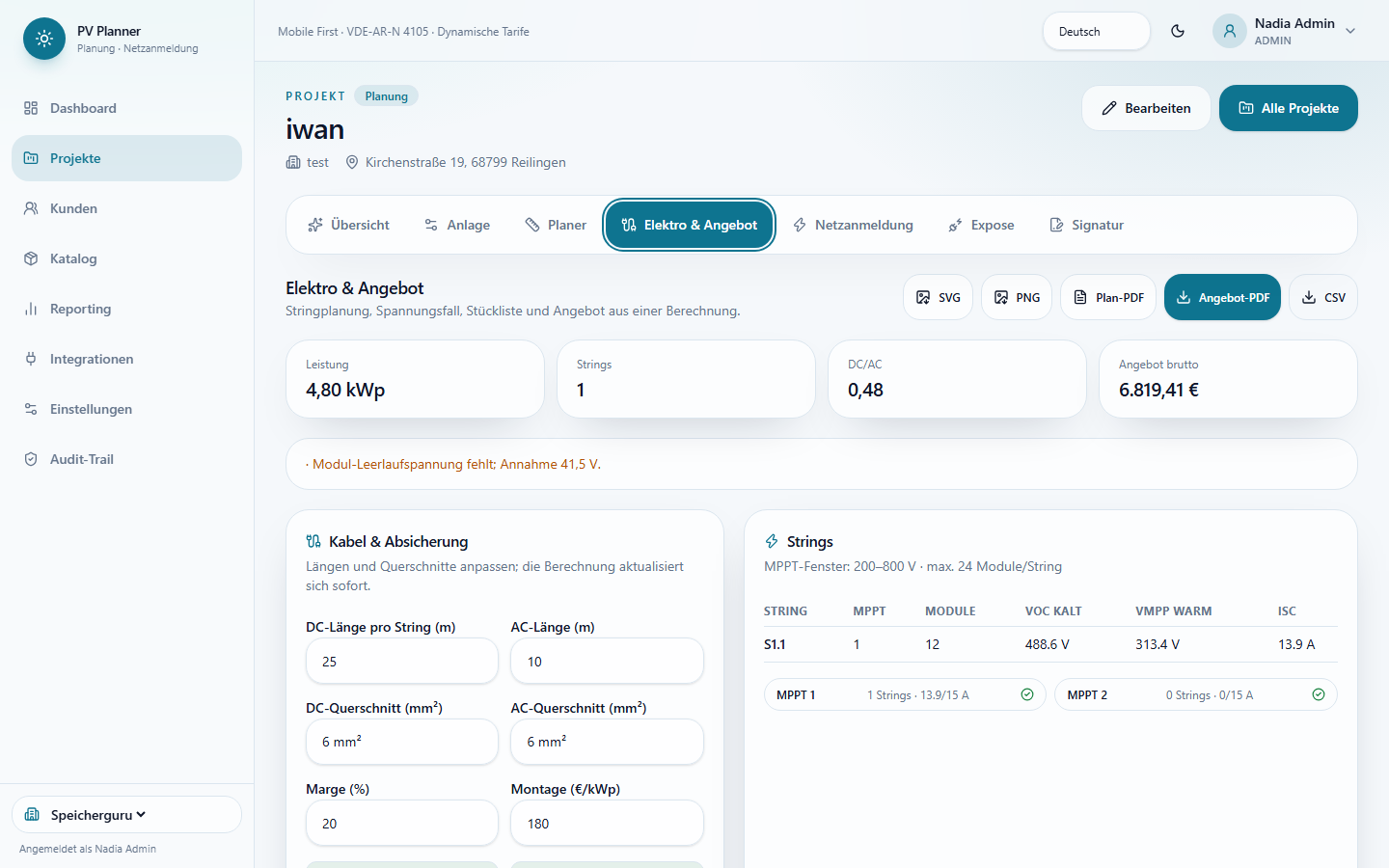Switch to the Übersicht tab
Viewport: 1389px width, 868px height.
[x=348, y=225]
